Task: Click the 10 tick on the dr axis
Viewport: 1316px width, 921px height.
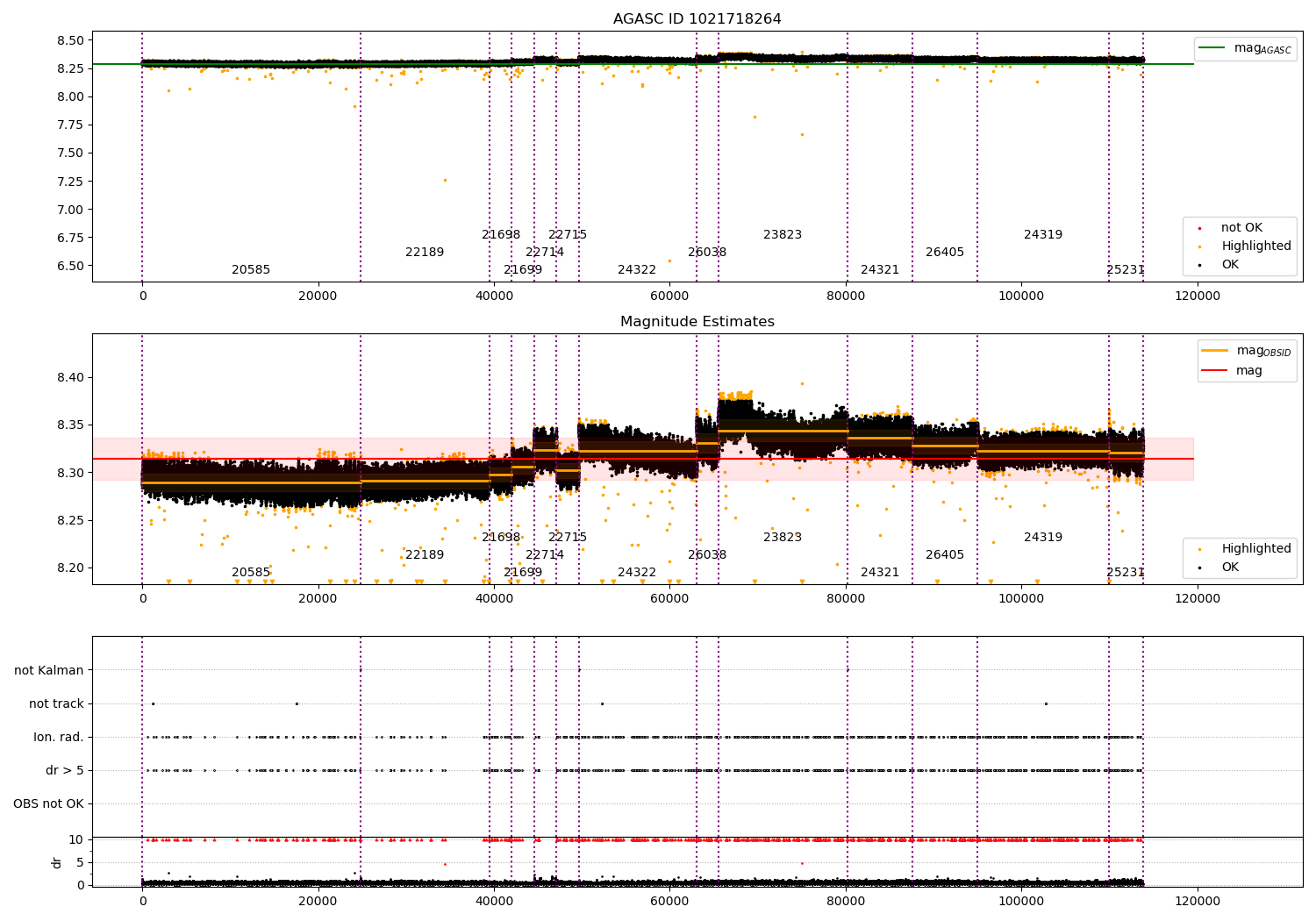Action: pos(76,839)
